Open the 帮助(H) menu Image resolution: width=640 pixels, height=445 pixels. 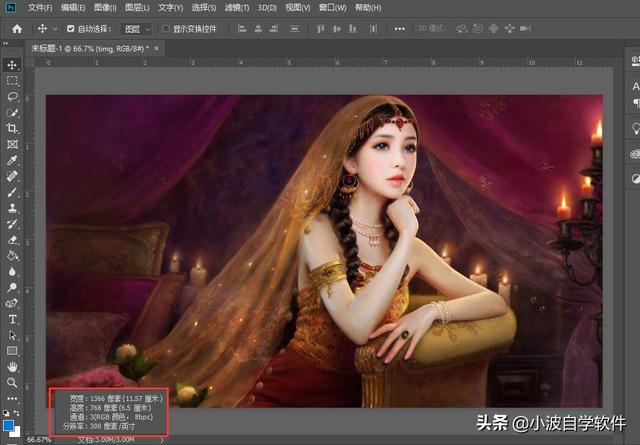368,8
